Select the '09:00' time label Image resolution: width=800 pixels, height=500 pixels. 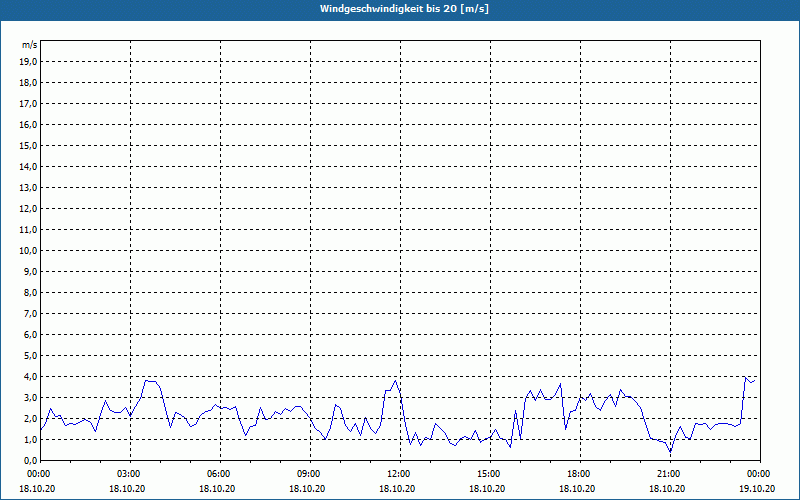coord(310,474)
